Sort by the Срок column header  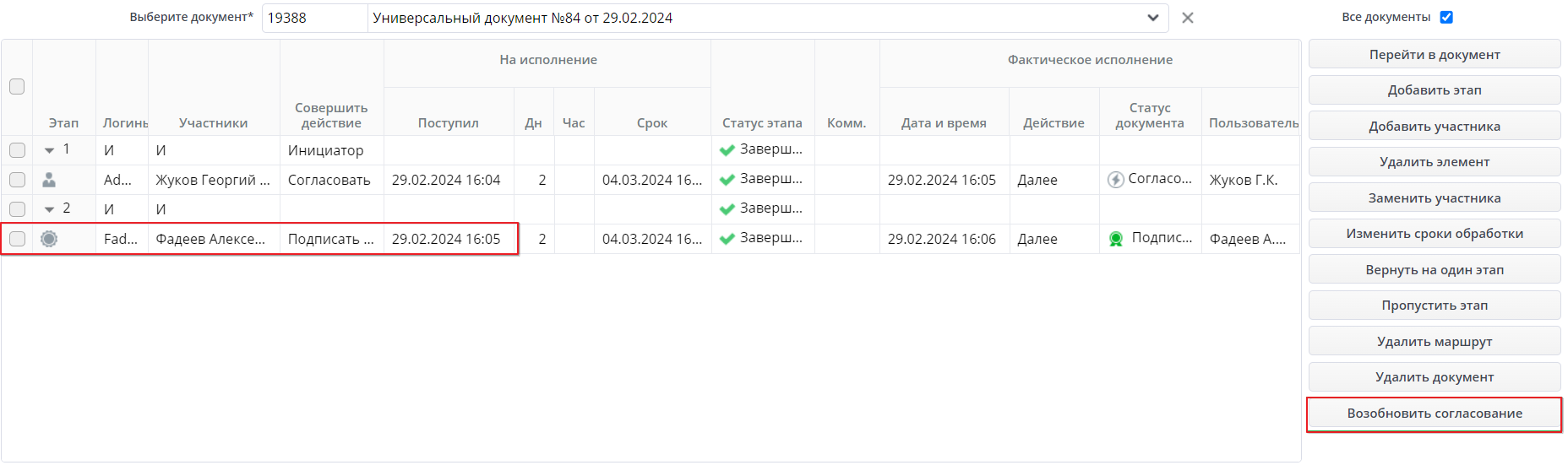[652, 123]
